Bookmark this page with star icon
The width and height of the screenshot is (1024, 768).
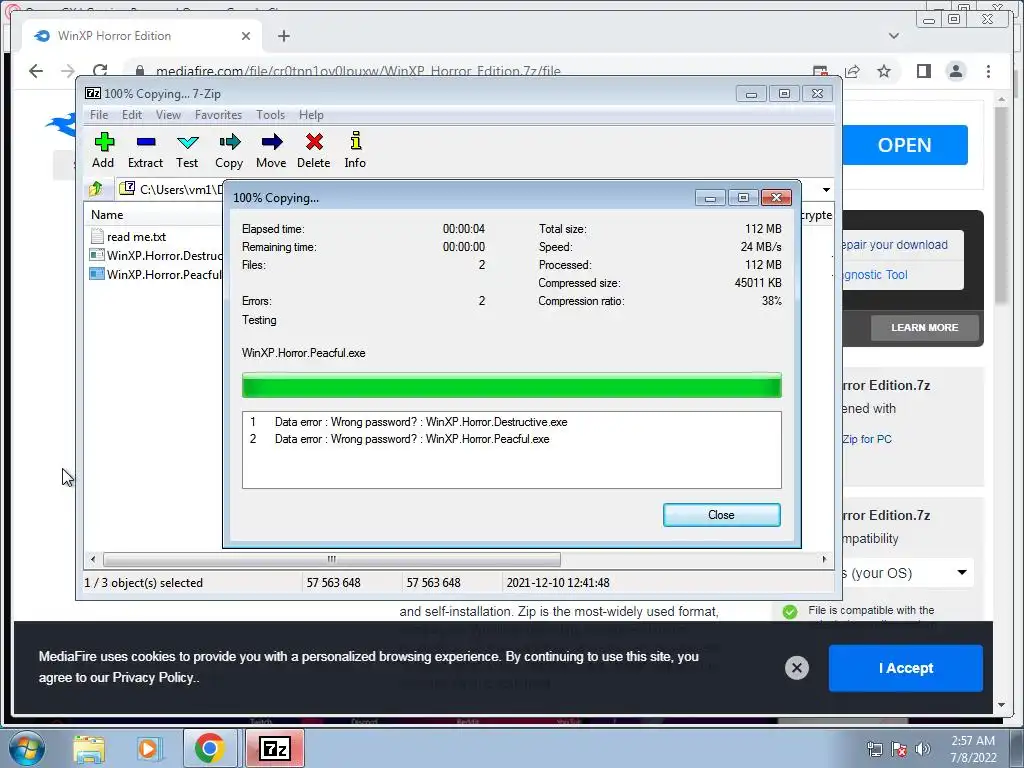(x=884, y=71)
